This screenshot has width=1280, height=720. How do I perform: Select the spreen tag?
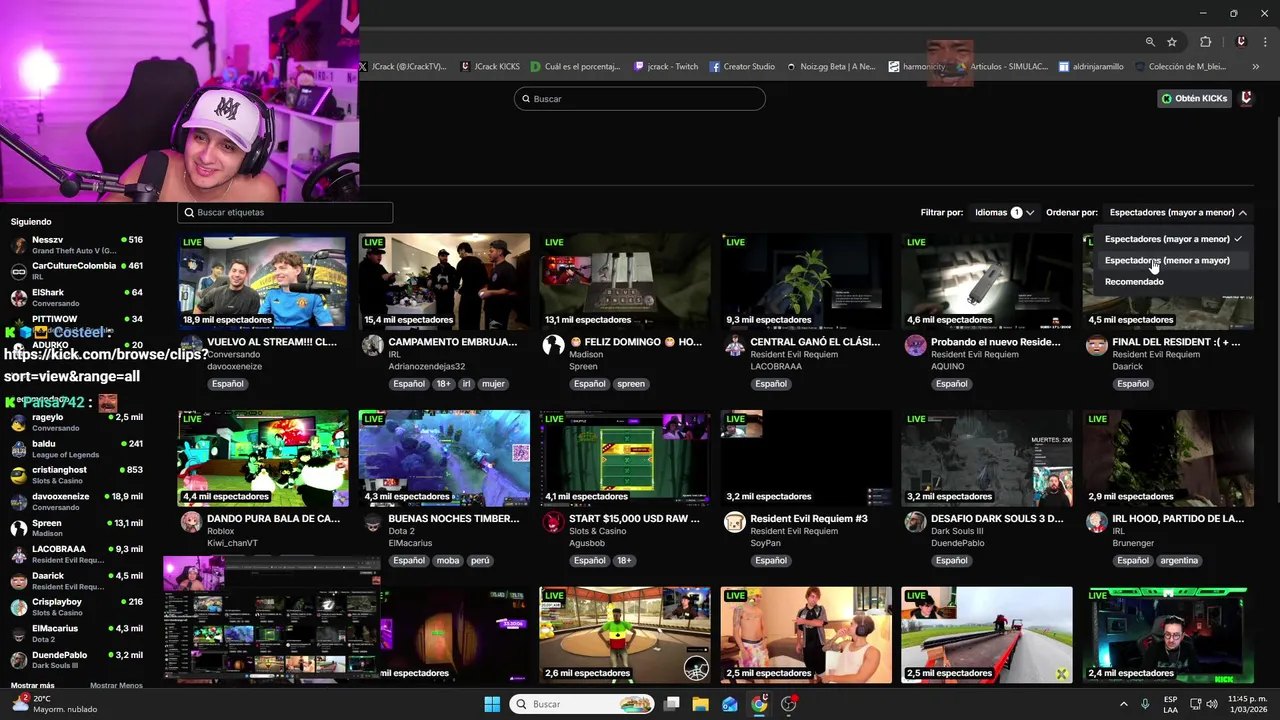click(630, 384)
